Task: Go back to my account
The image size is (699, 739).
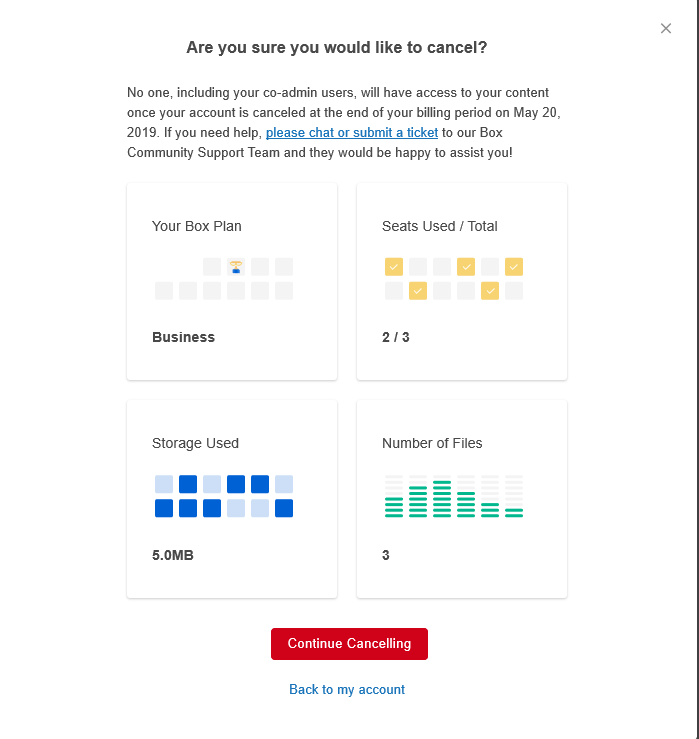Action: tap(347, 689)
